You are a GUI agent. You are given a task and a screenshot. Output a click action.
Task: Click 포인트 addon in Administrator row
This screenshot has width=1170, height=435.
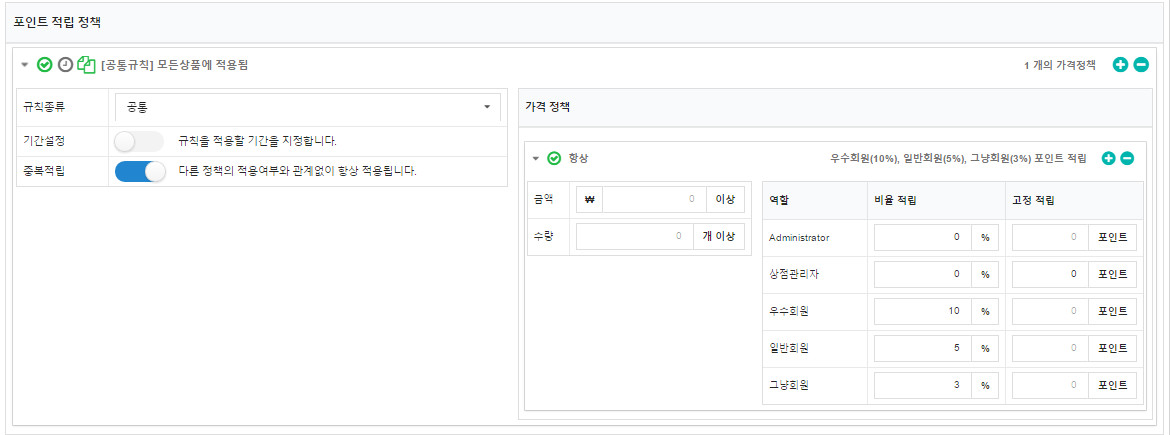coord(1112,237)
